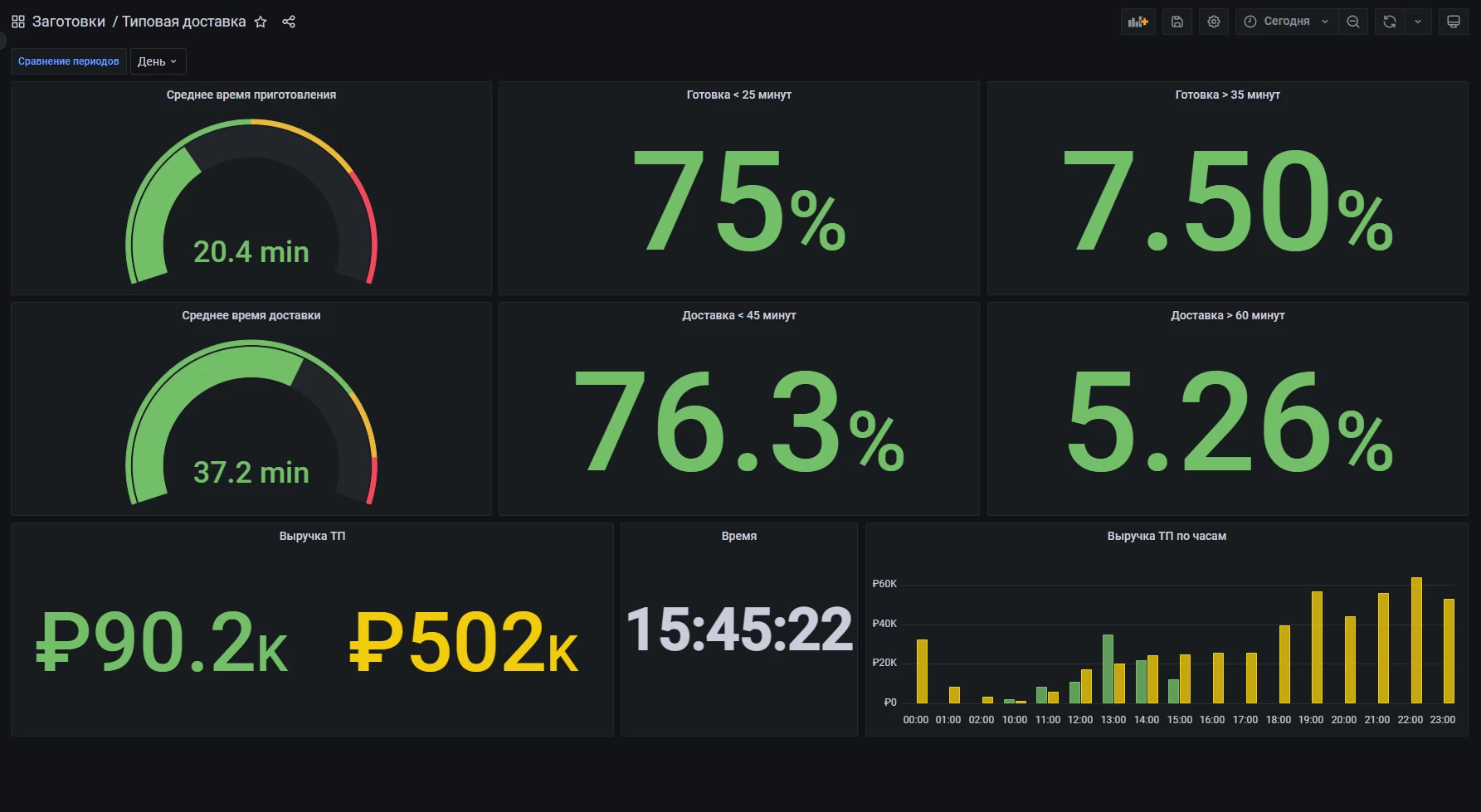1481x812 pixels.
Task: Open the Выручка ТП по часам panel menu
Action: point(1166,536)
